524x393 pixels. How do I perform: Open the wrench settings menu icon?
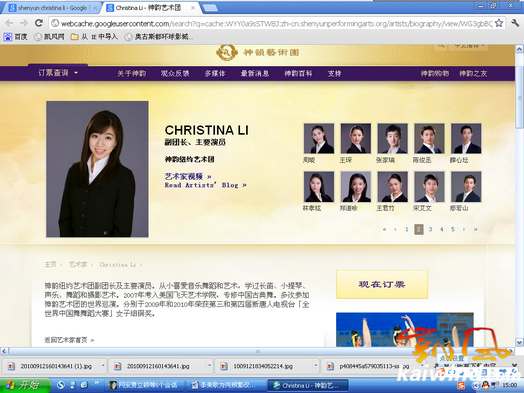pyautogui.click(x=515, y=23)
